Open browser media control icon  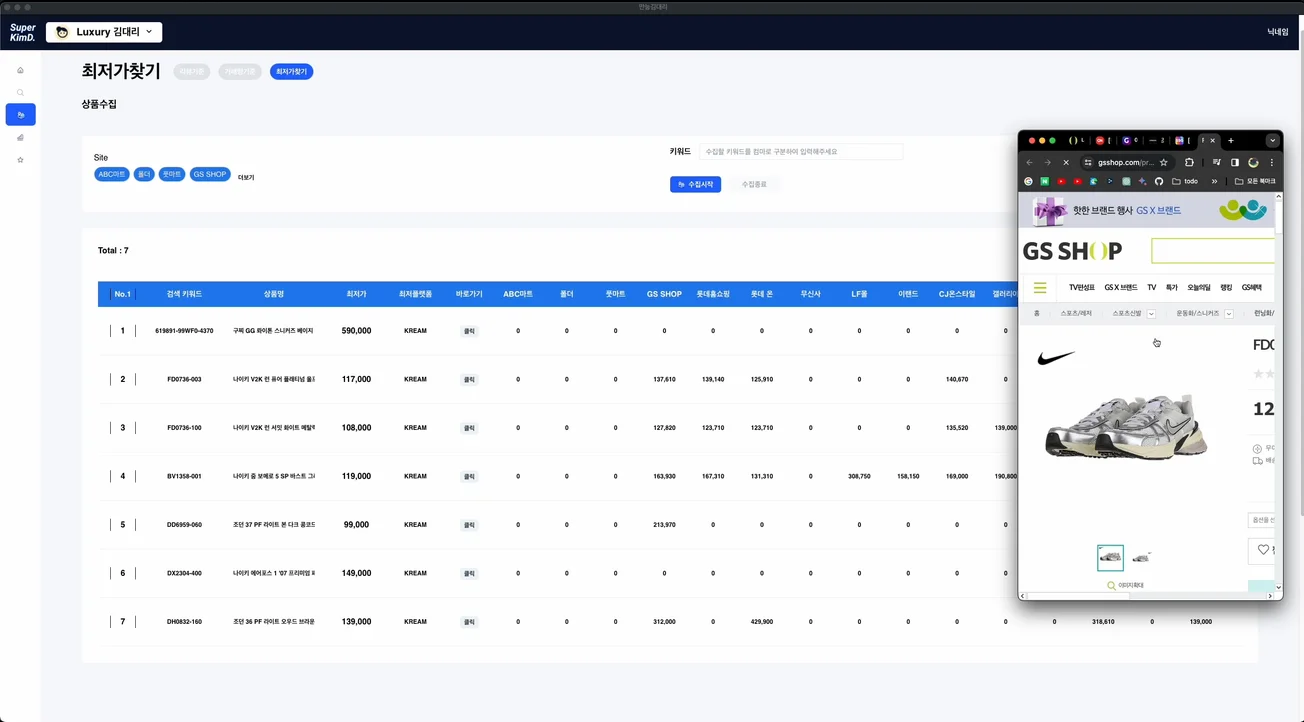pos(1217,162)
